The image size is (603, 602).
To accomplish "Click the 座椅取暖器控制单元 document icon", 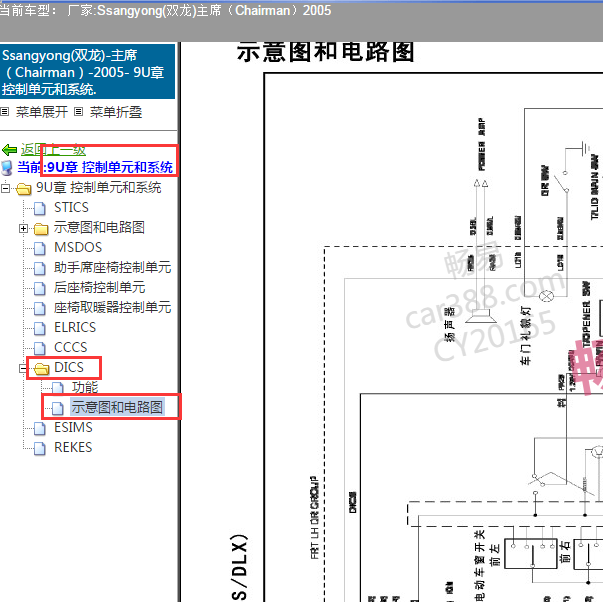I will [x=40, y=308].
